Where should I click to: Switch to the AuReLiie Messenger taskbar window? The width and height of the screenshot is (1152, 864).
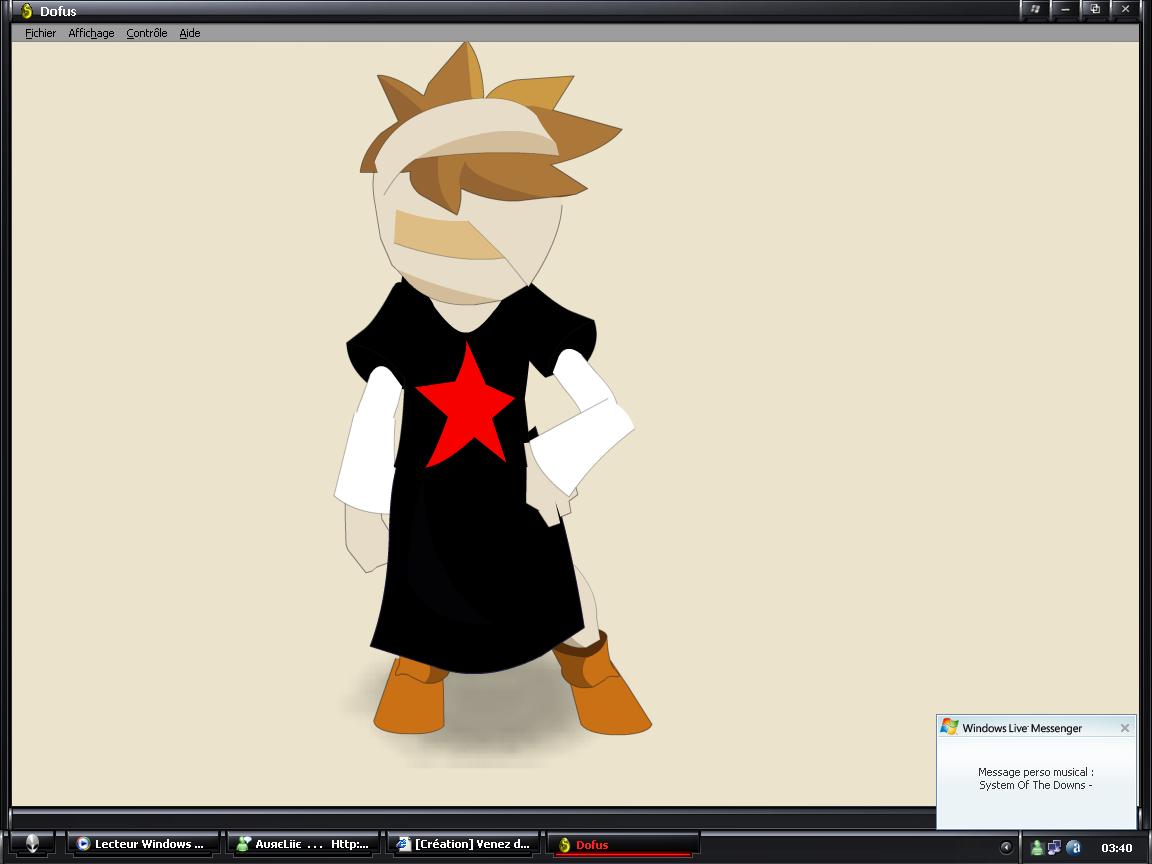point(303,844)
